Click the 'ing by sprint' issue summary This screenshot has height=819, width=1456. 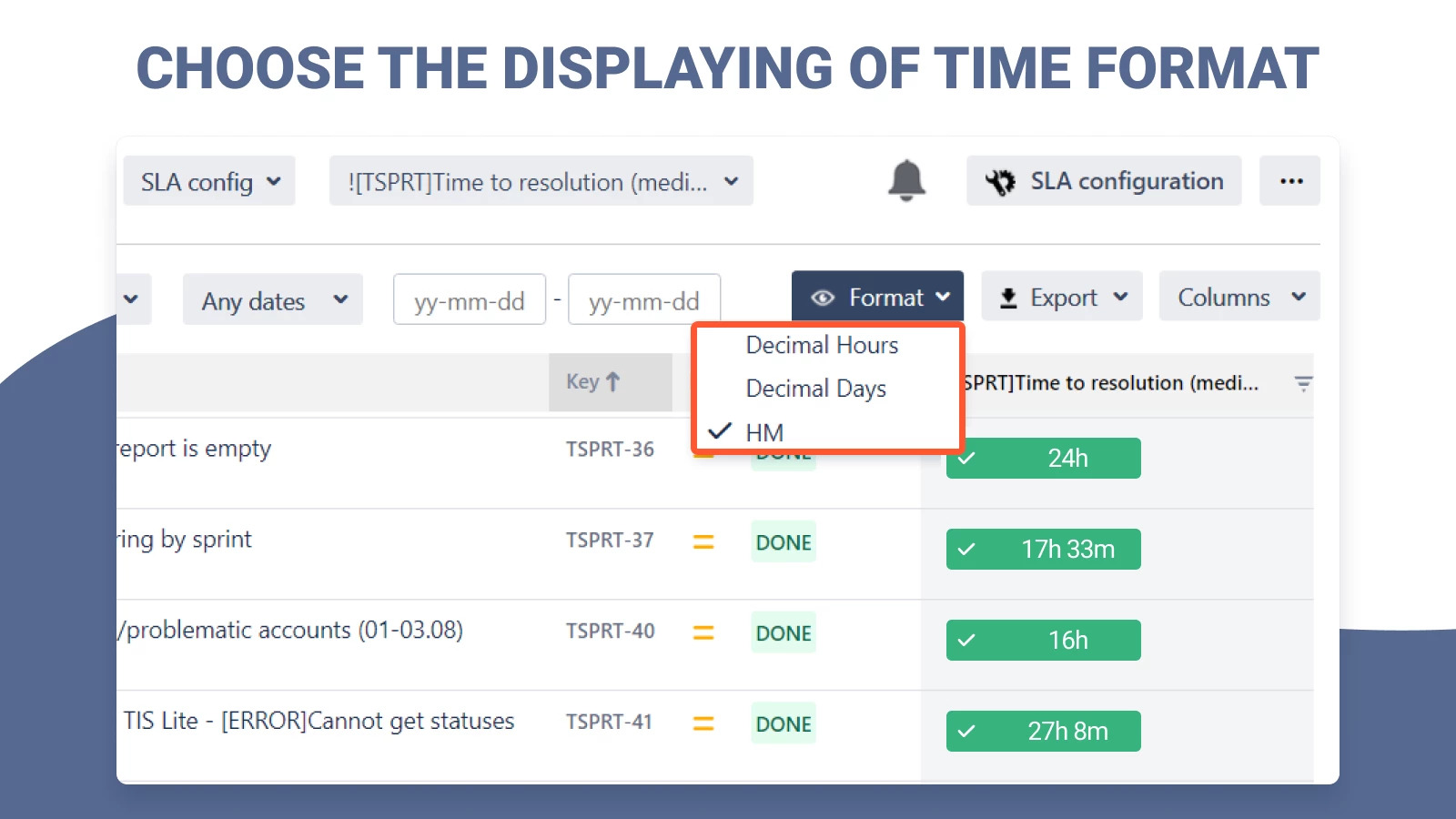[184, 540]
